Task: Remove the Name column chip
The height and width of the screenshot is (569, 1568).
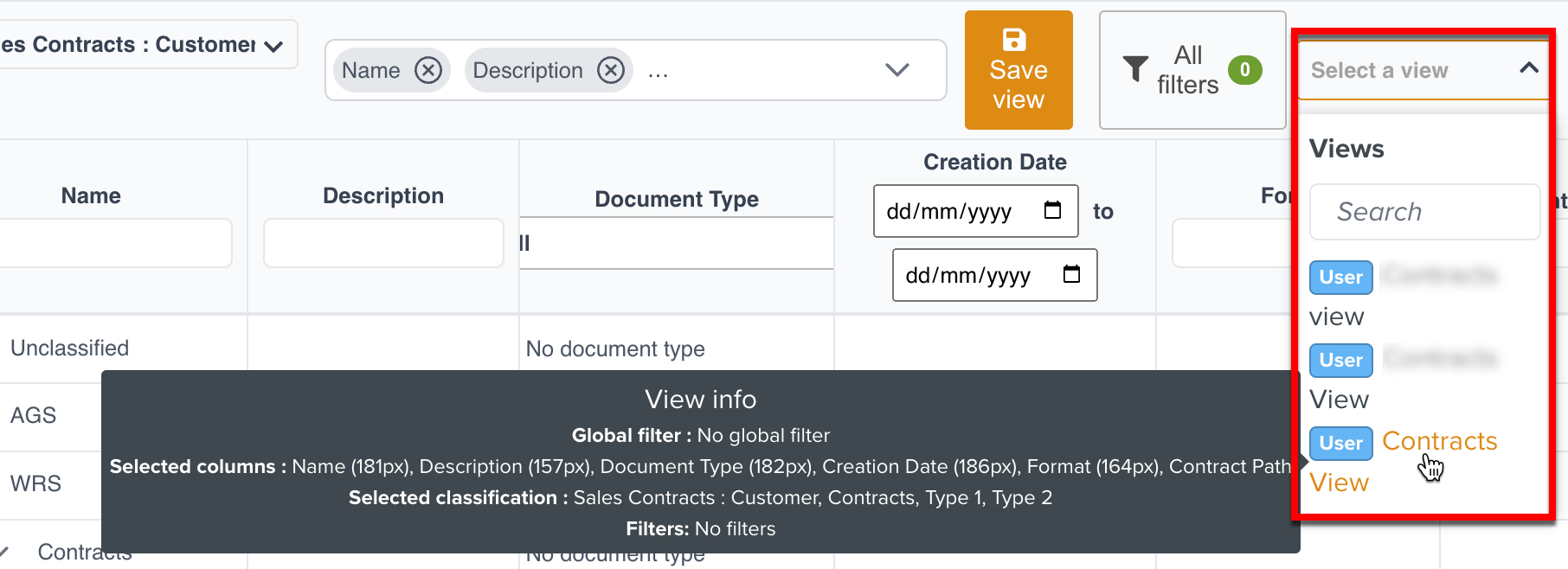Action: (x=428, y=70)
